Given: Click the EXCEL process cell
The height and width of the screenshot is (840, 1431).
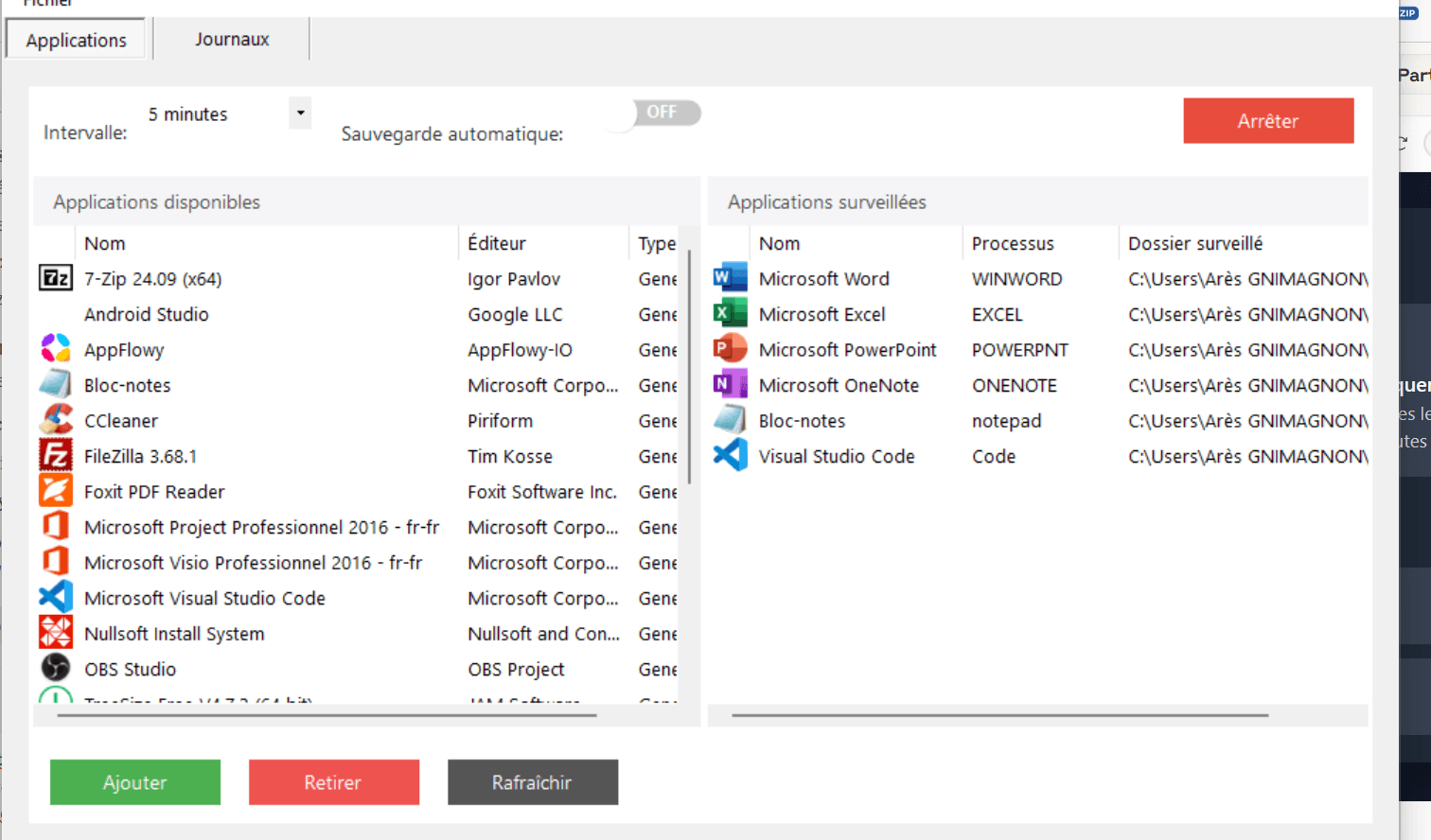Looking at the screenshot, I should pos(997,314).
